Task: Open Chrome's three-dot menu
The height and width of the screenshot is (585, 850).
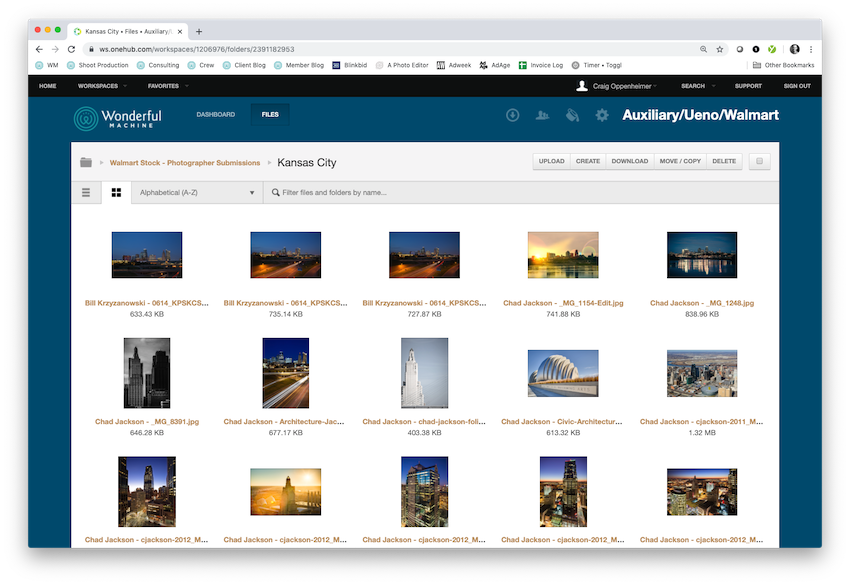Action: pyautogui.click(x=811, y=49)
